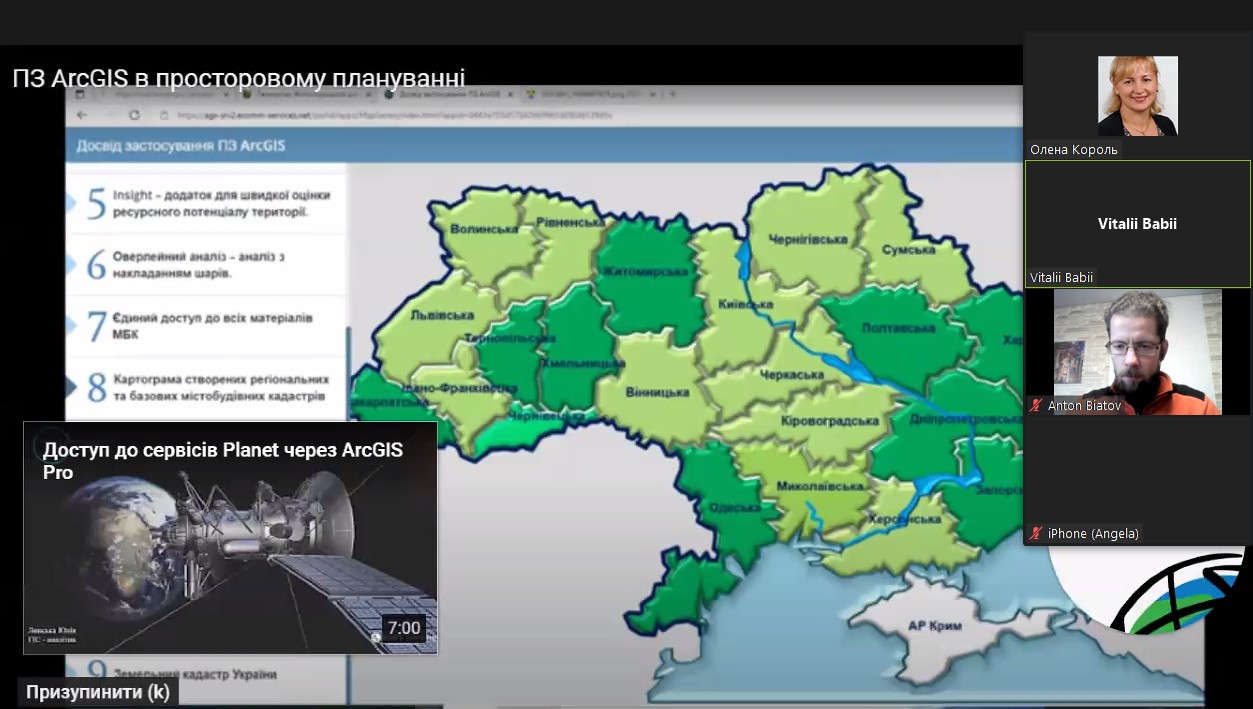Click the АР Крим region on the map
Screen dimensions: 1253x709
(x=935, y=626)
